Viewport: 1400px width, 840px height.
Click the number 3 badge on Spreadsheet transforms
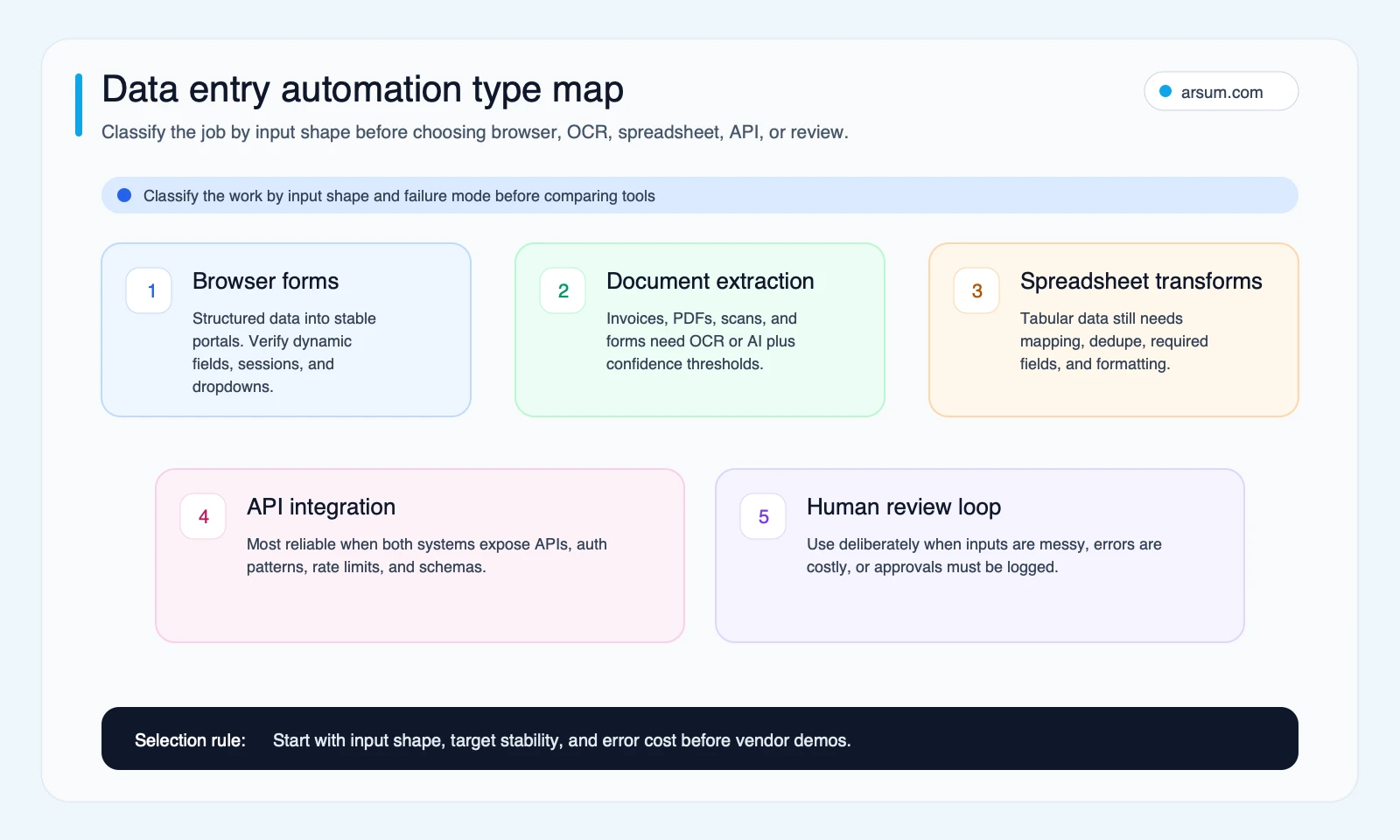pos(976,290)
